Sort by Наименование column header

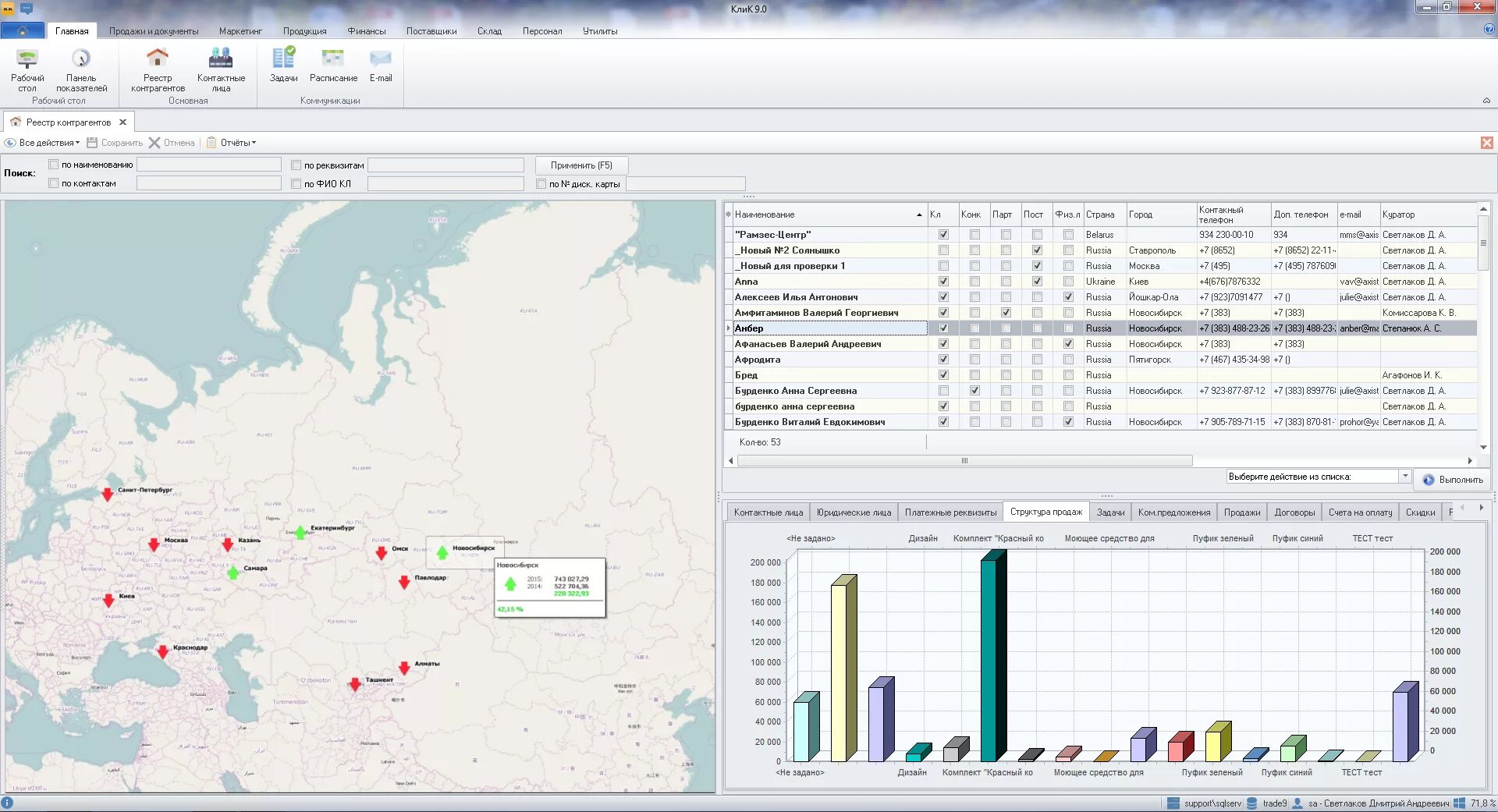click(x=829, y=215)
